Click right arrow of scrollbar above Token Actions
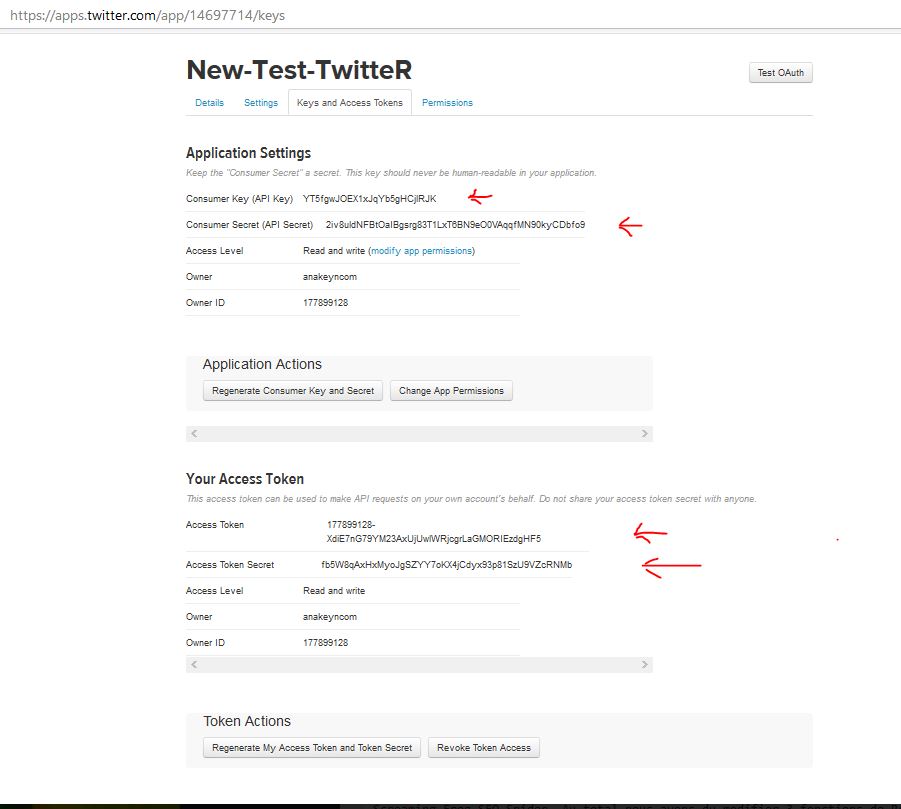 click(645, 664)
